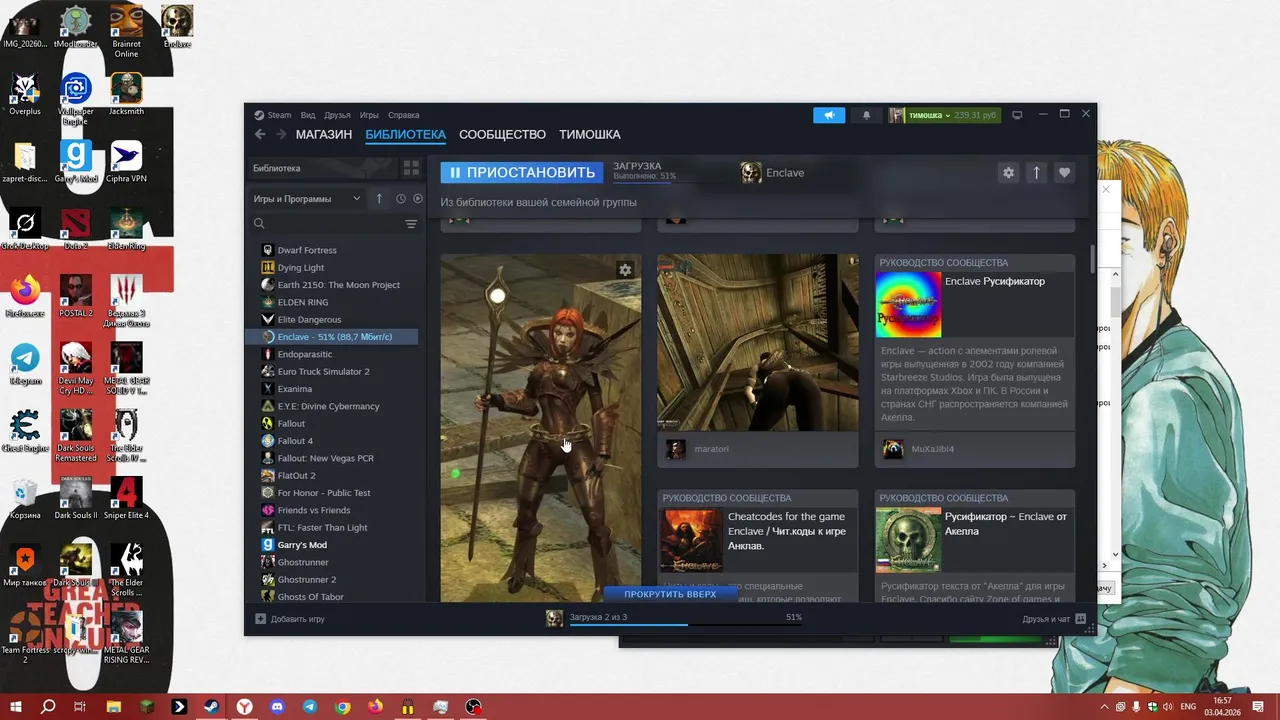Open OBS Studio from the taskbar
This screenshot has width=1280, height=720.
[474, 707]
